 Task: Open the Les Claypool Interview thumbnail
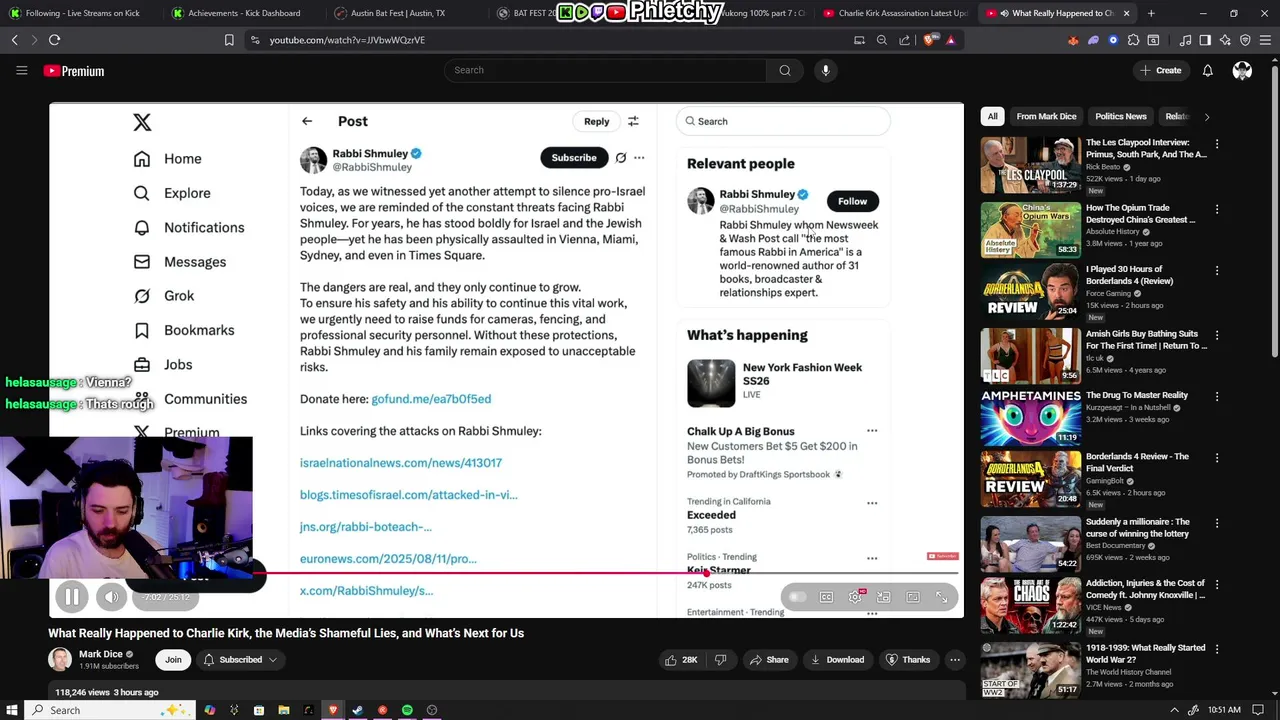click(x=1030, y=166)
